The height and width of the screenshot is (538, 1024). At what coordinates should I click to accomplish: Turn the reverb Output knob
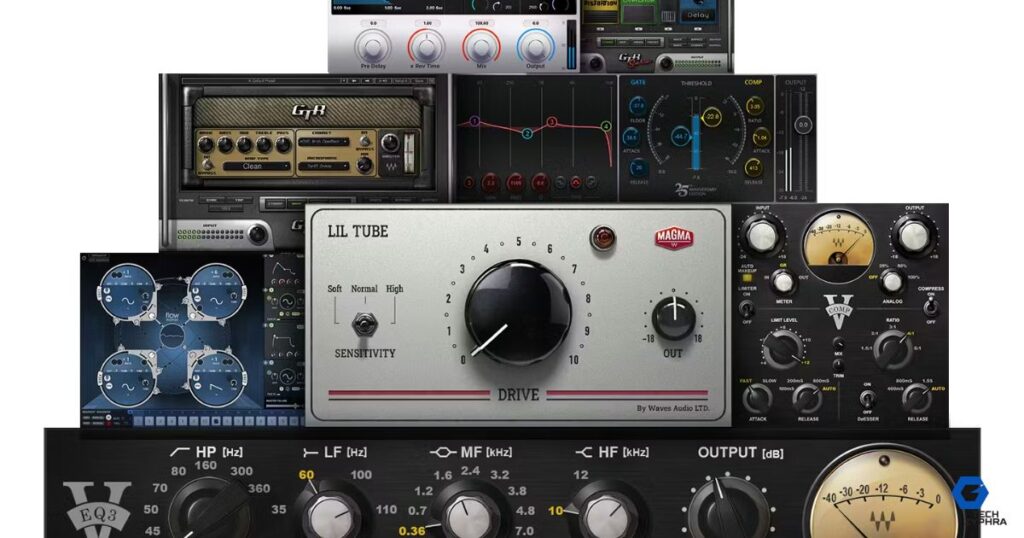click(x=535, y=46)
